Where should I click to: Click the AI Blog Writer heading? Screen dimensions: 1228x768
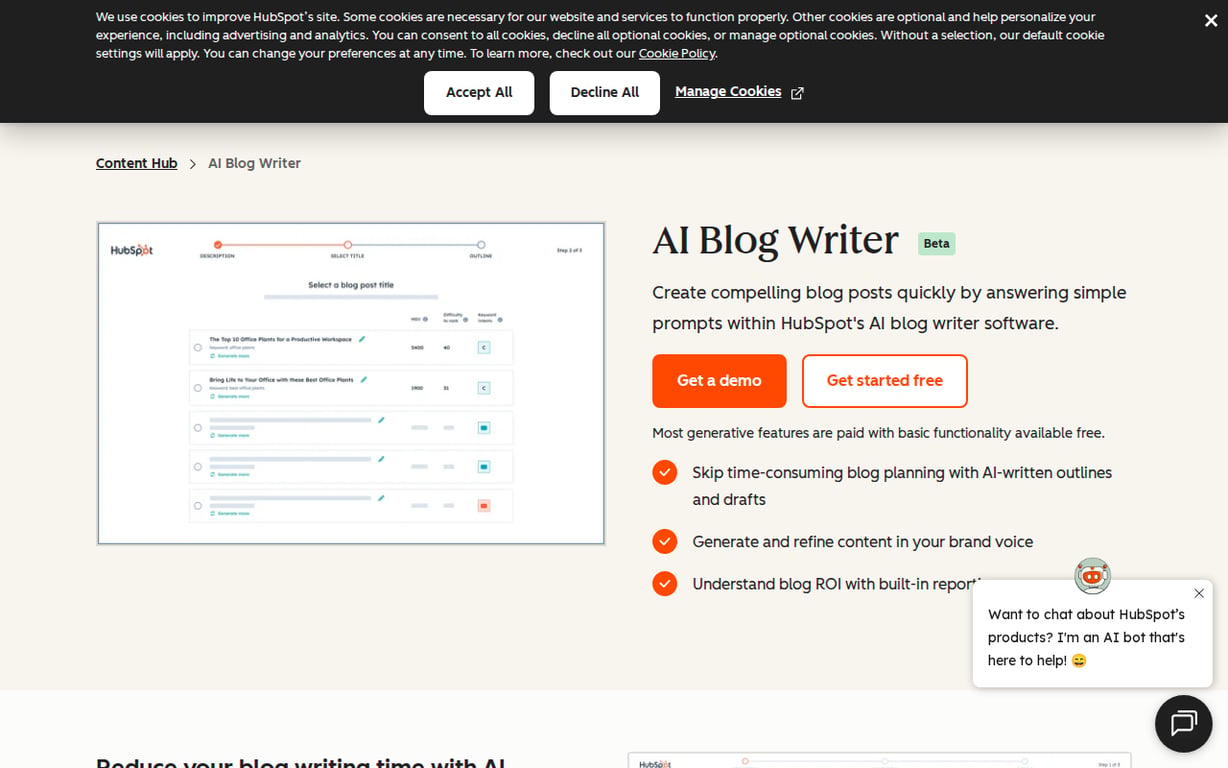click(x=776, y=241)
